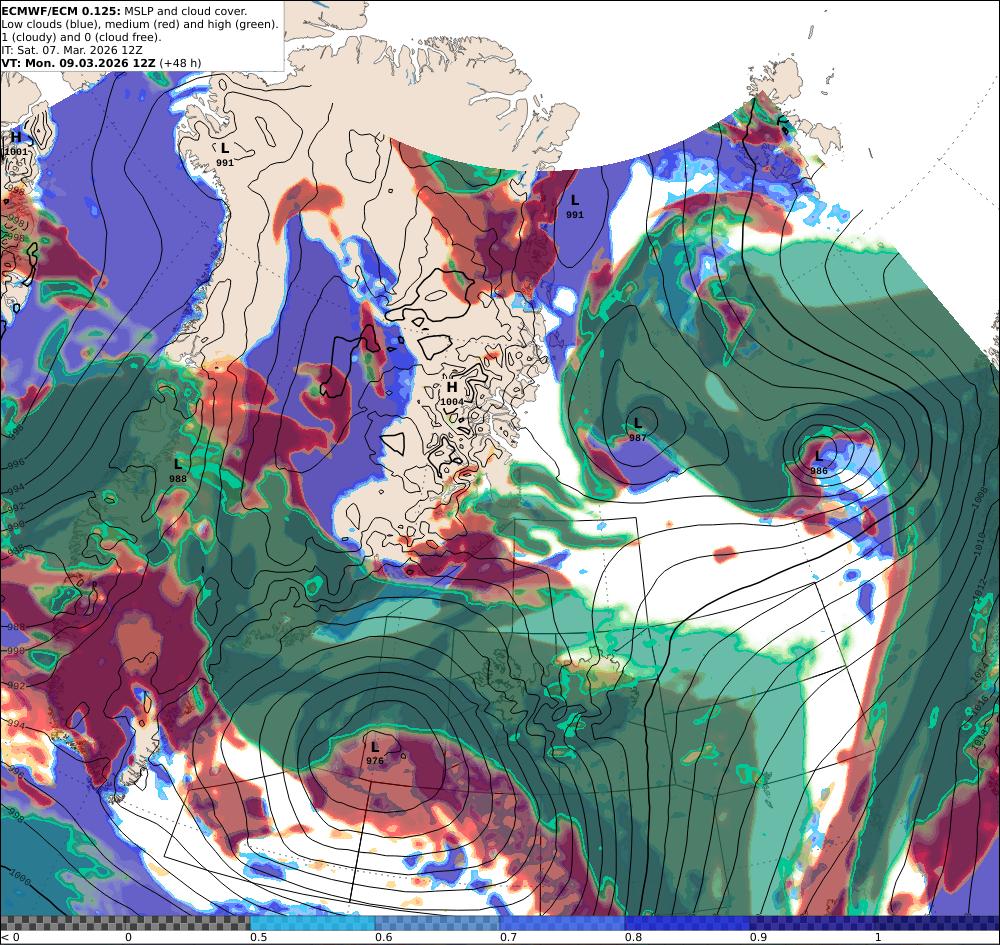The width and height of the screenshot is (1000, 945).
Task: Click the light blue 0.5–0.6 colorbar segment
Action: pyautogui.click(x=312, y=923)
